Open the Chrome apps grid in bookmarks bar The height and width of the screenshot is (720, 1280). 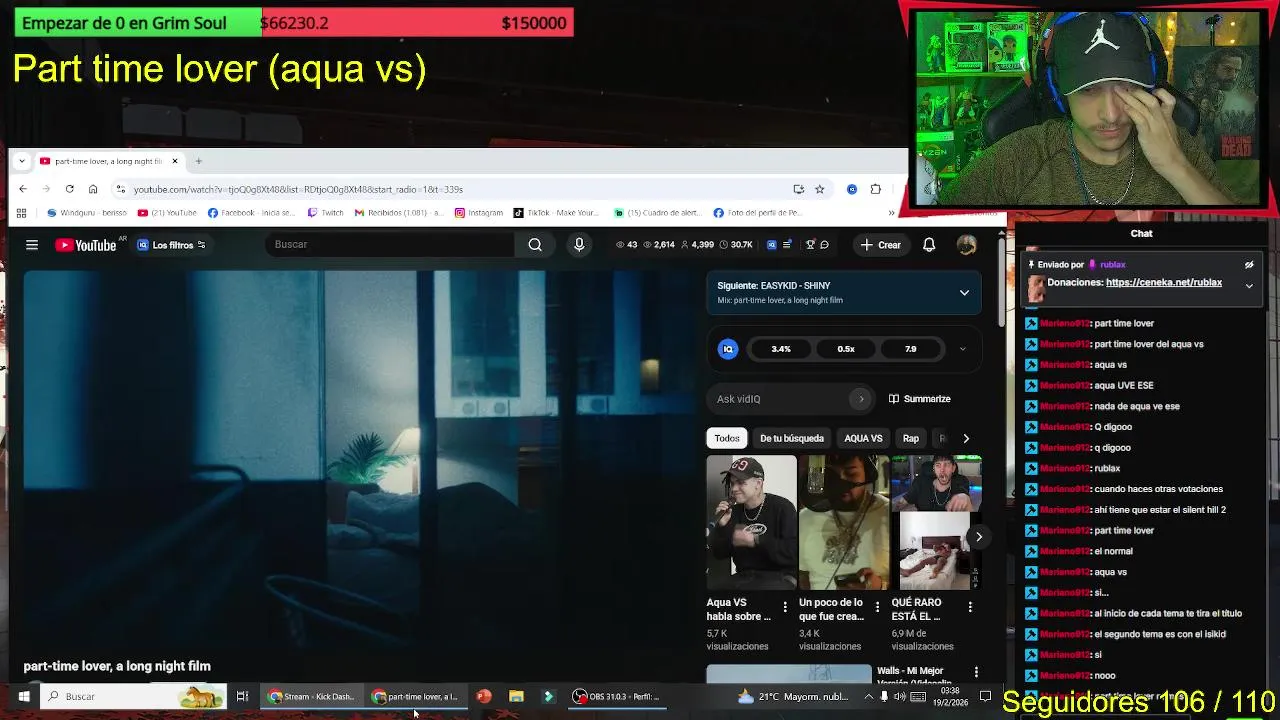pyautogui.click(x=21, y=213)
